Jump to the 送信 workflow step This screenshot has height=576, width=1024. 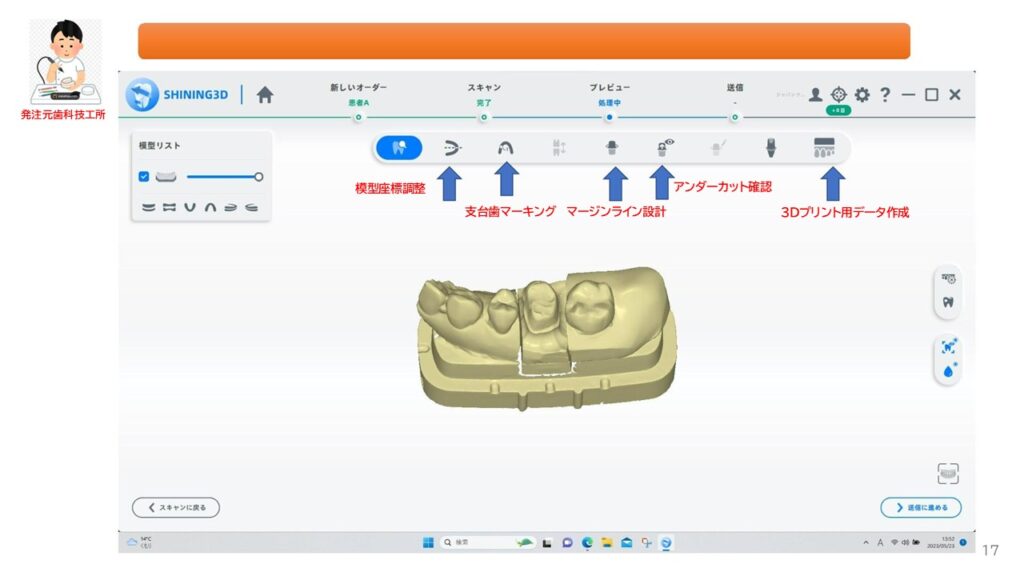tap(735, 117)
